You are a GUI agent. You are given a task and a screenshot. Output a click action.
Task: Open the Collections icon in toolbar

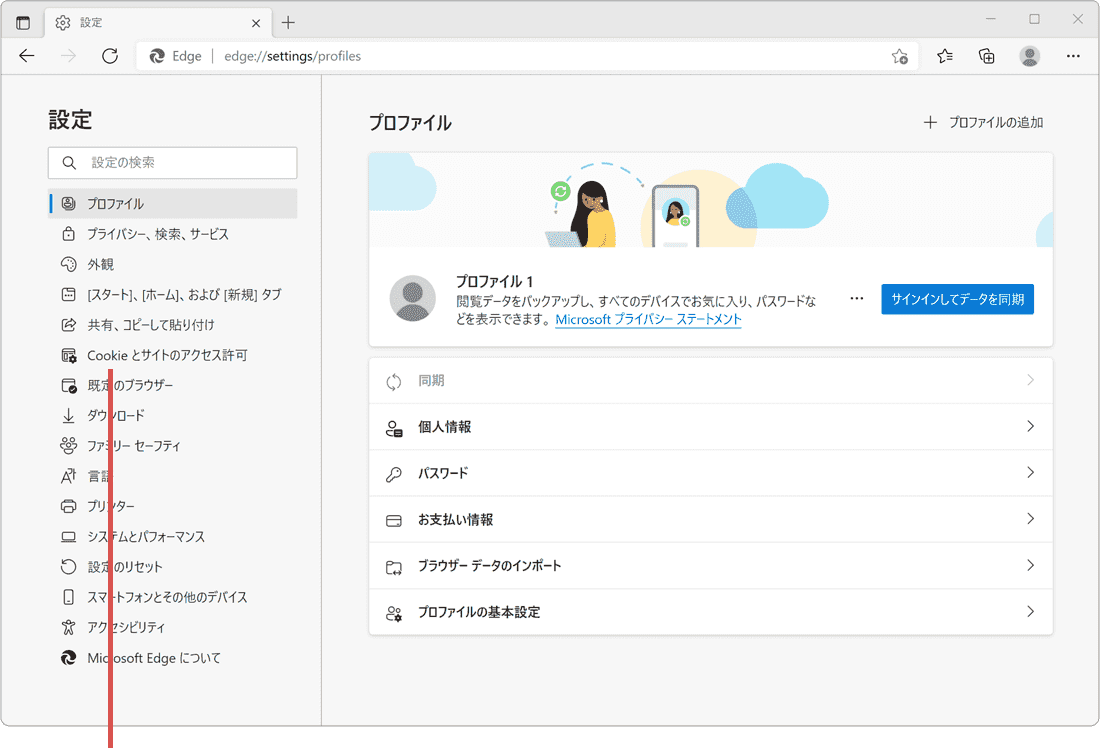pyautogui.click(x=987, y=56)
